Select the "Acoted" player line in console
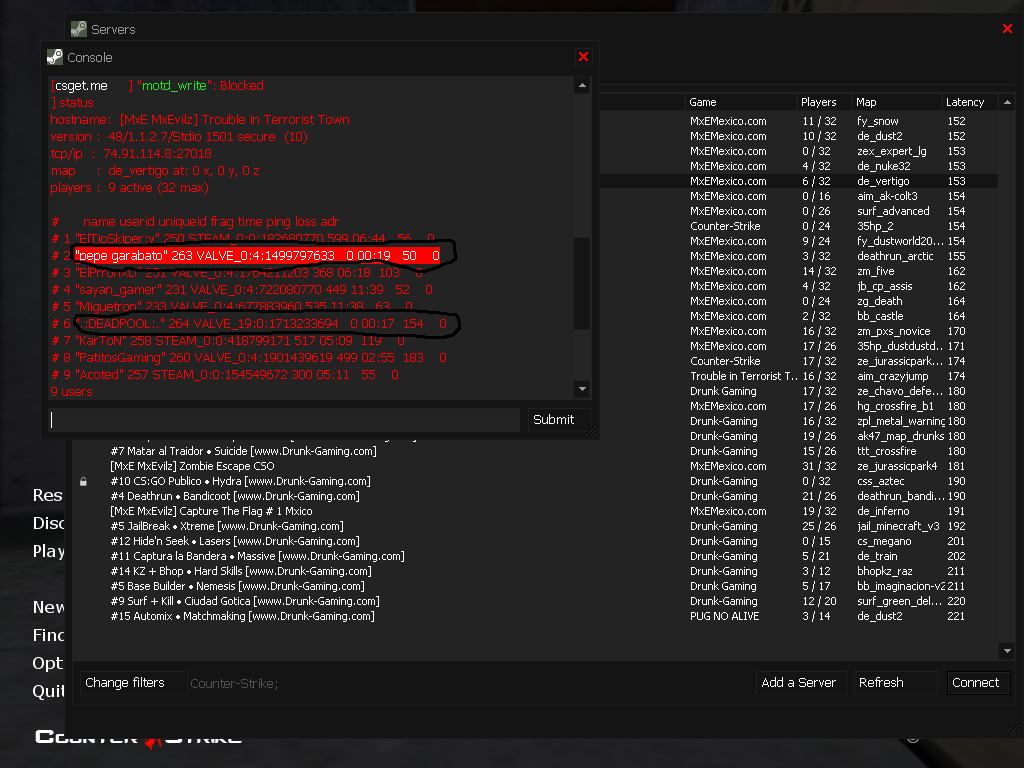 tap(225, 374)
